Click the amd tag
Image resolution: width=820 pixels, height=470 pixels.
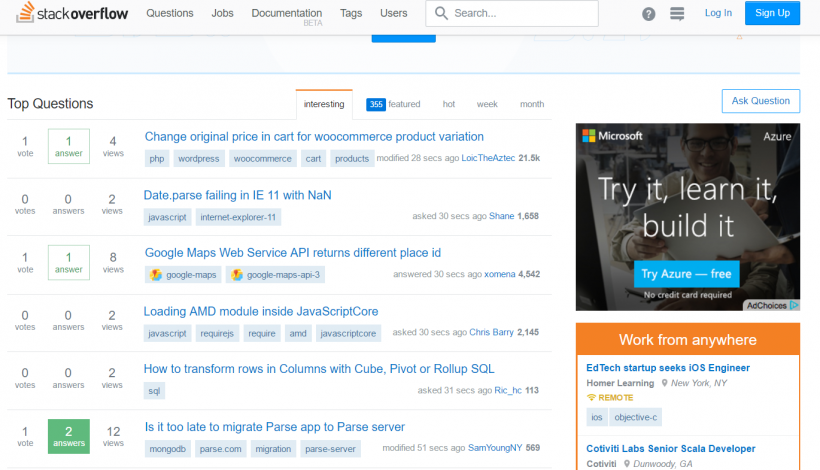298,333
